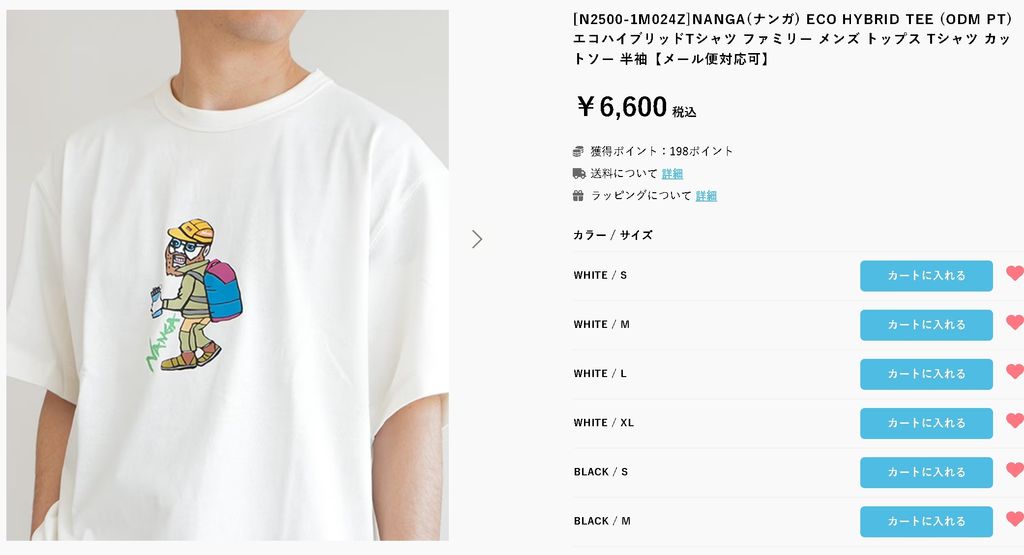The image size is (1024, 555).
Task: Add WHITE / L to cart
Action: tap(926, 374)
